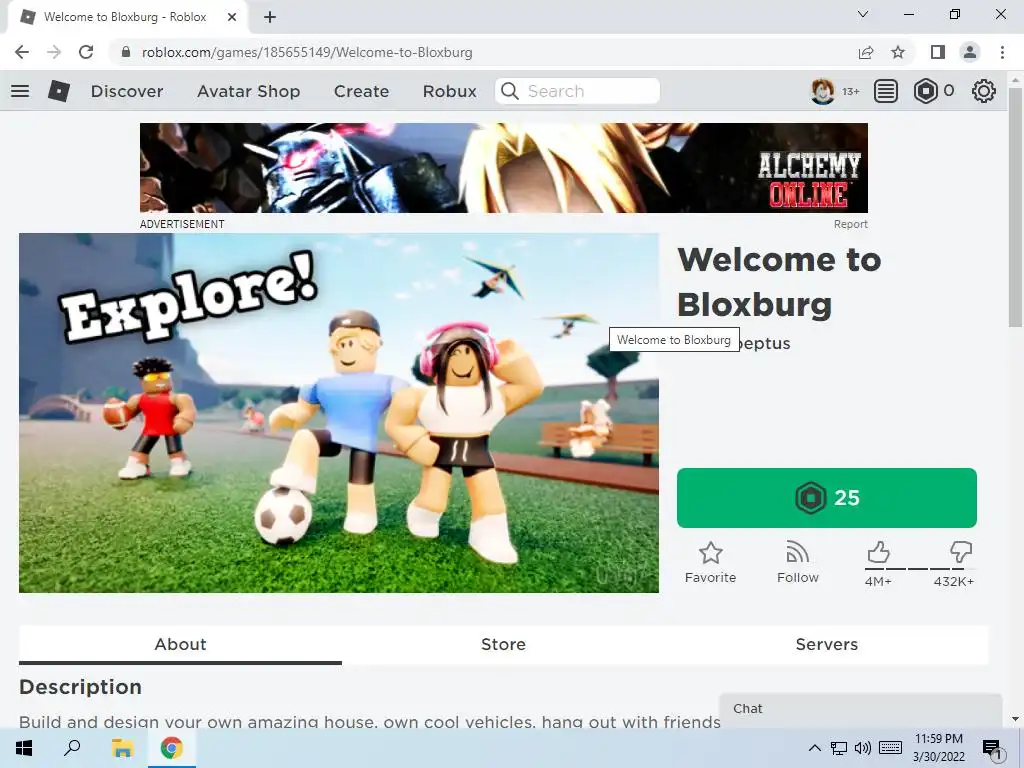The image size is (1024, 768).
Task: Open a new tab with the plus button
Action: (270, 17)
